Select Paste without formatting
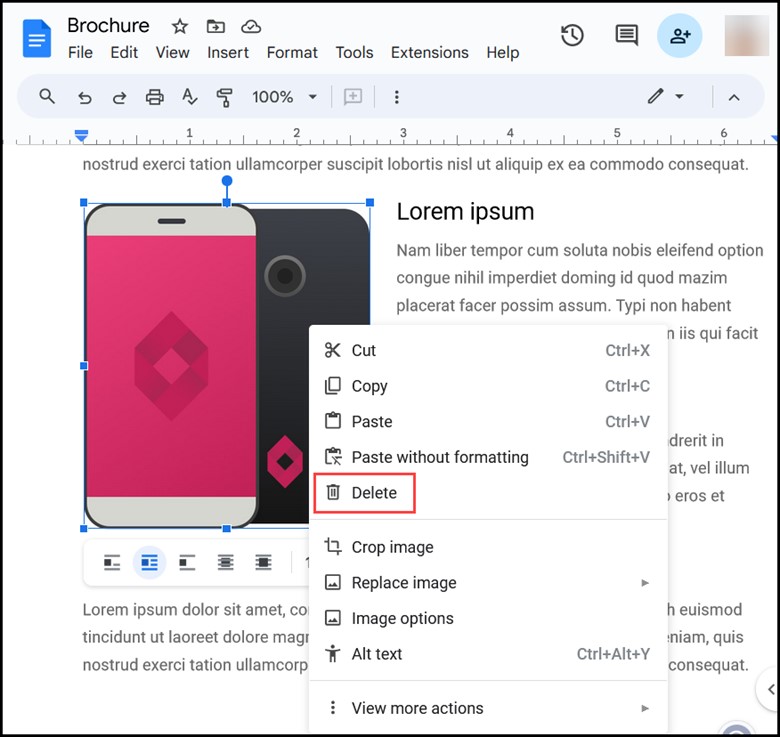 pyautogui.click(x=488, y=457)
